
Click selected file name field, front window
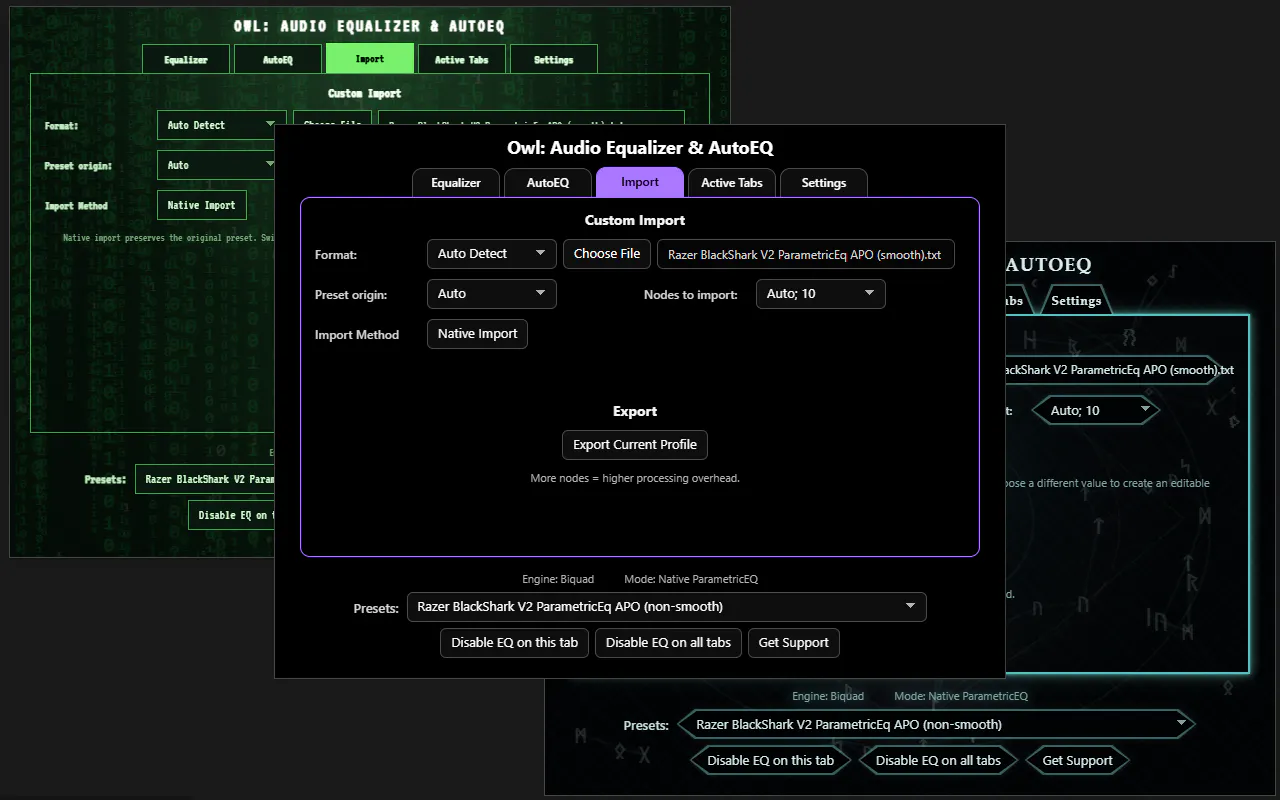[x=806, y=254]
